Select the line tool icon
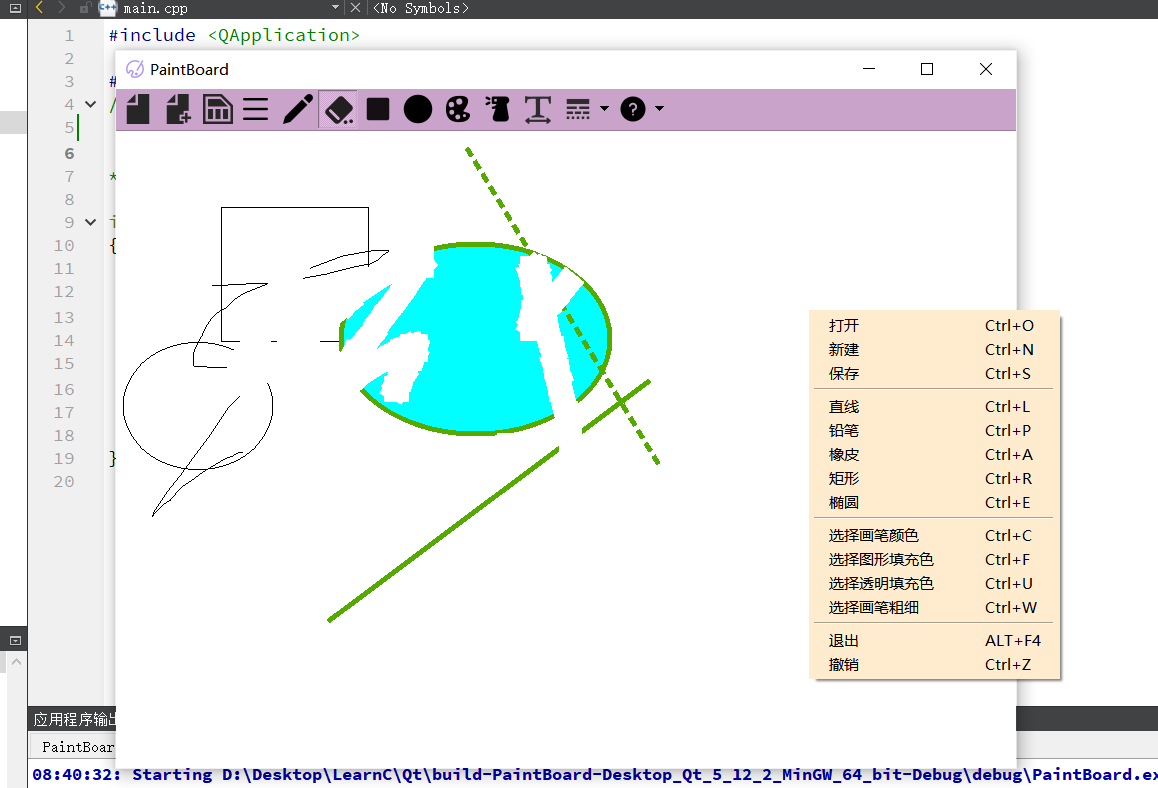 coord(256,109)
